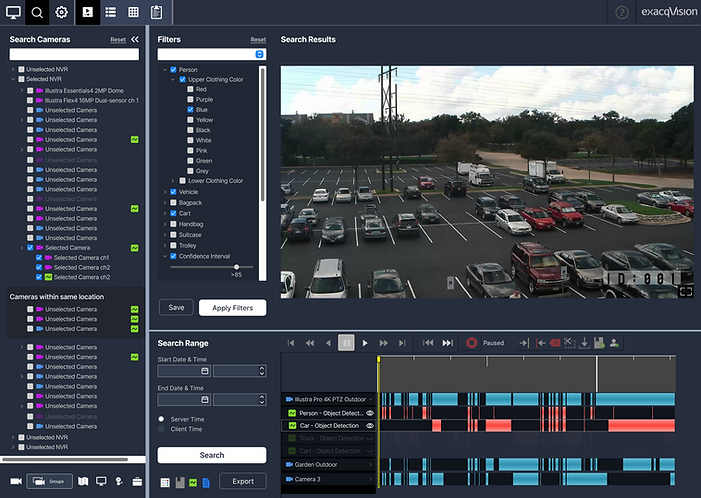
Task: Switch to the grid view tab
Action: [x=133, y=13]
